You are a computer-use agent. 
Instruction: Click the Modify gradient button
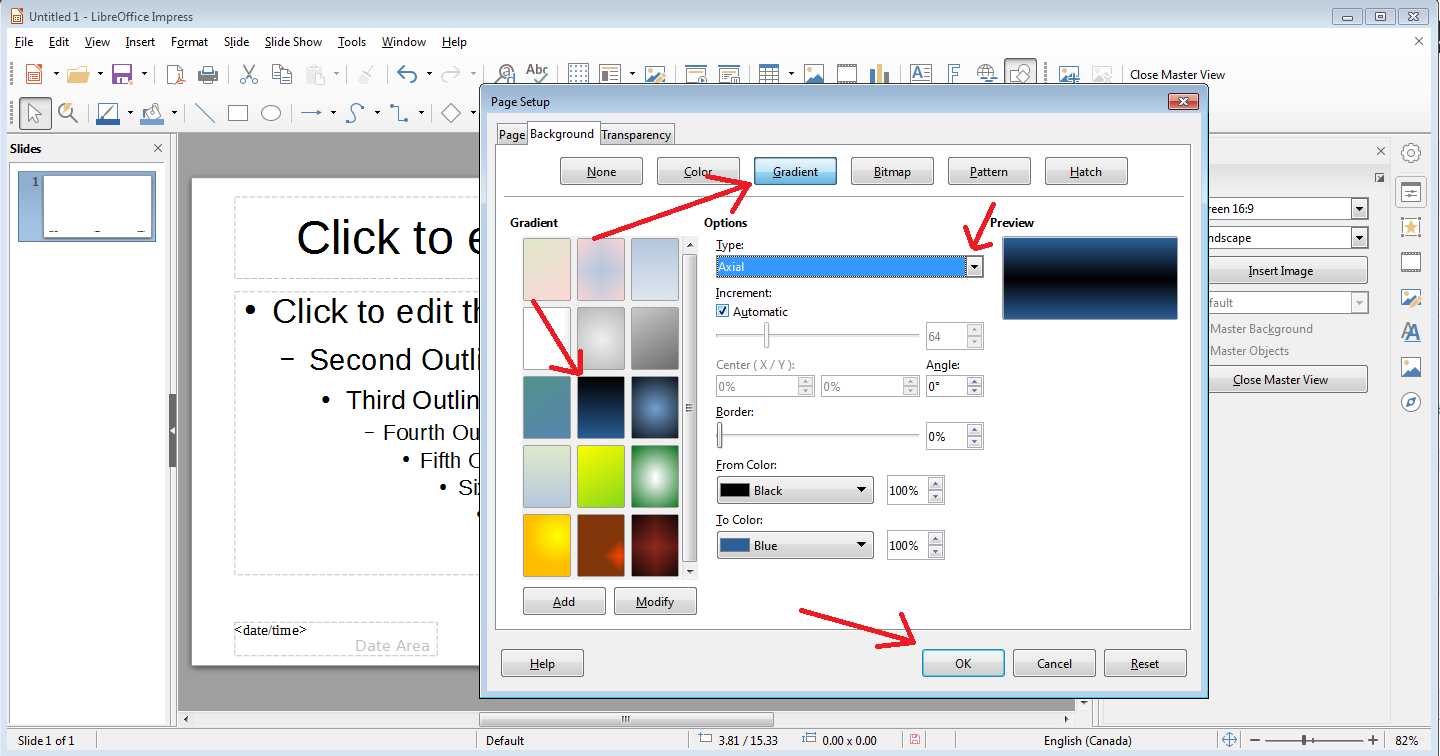655,601
